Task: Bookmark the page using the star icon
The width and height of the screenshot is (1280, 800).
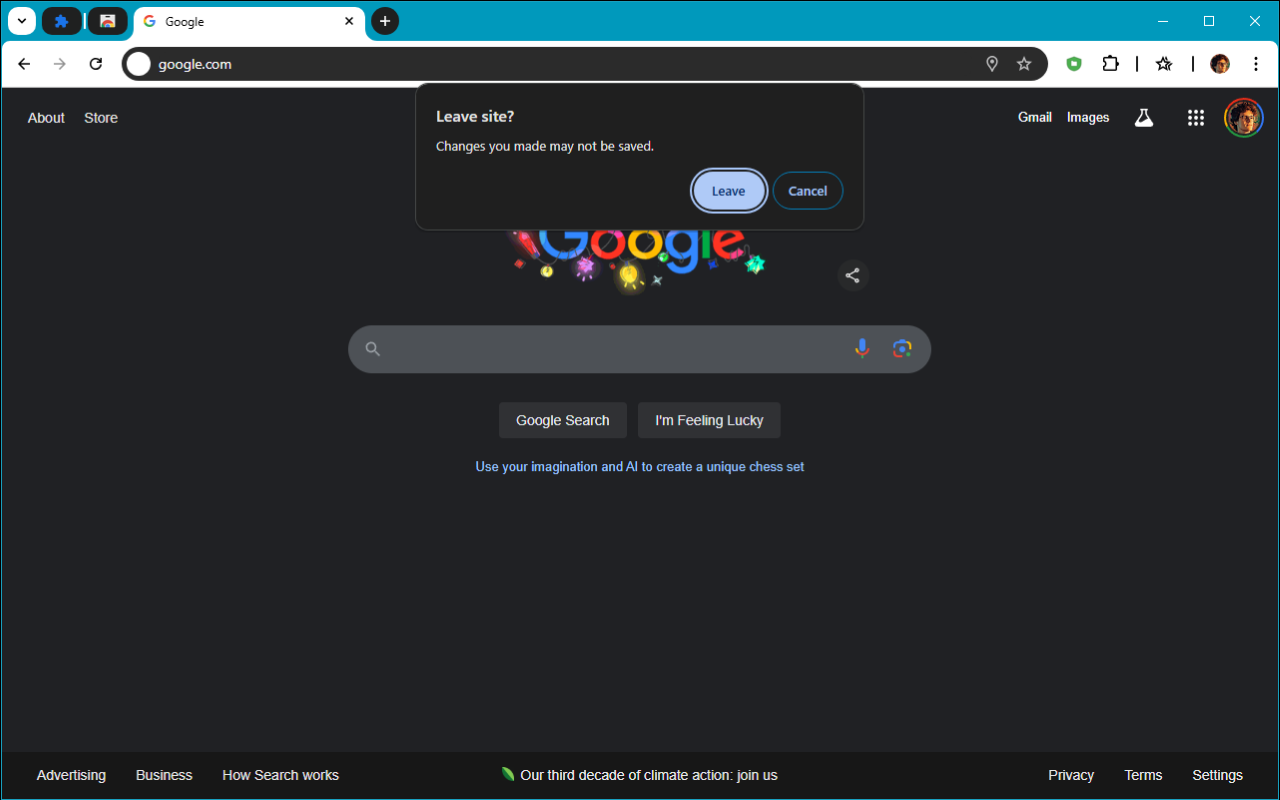Action: (x=1024, y=63)
